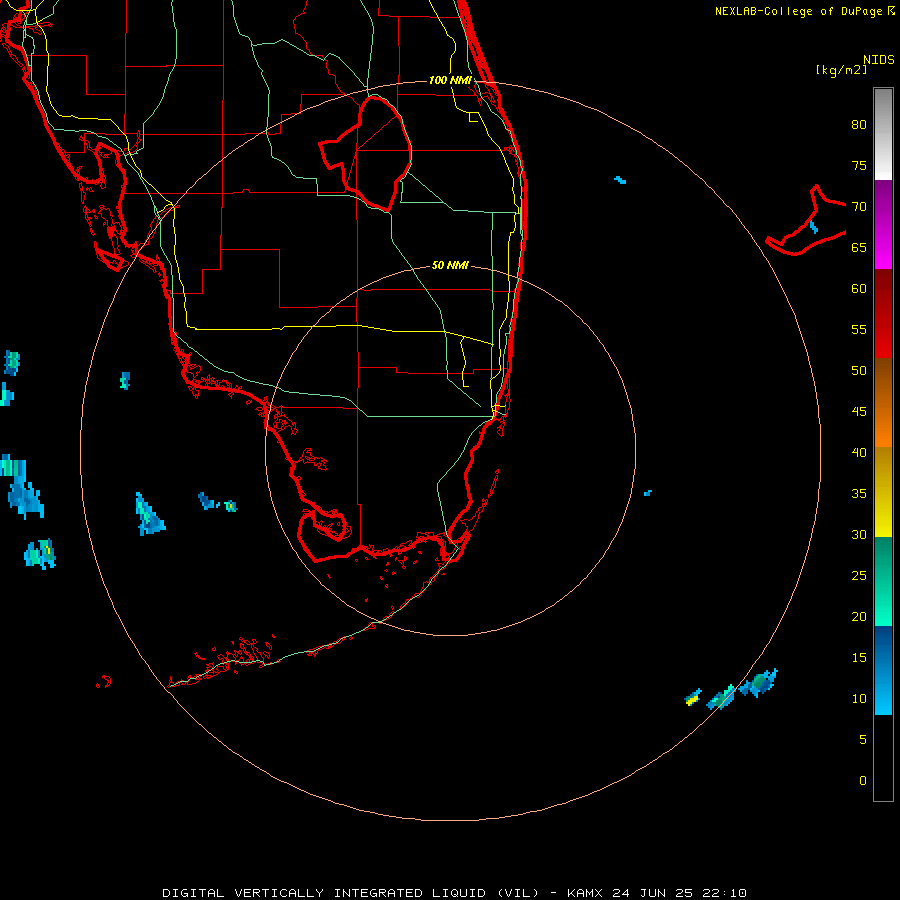Click the yellow-core storm cell in the southeast
Image resolution: width=900 pixels, height=900 pixels.
point(693,699)
